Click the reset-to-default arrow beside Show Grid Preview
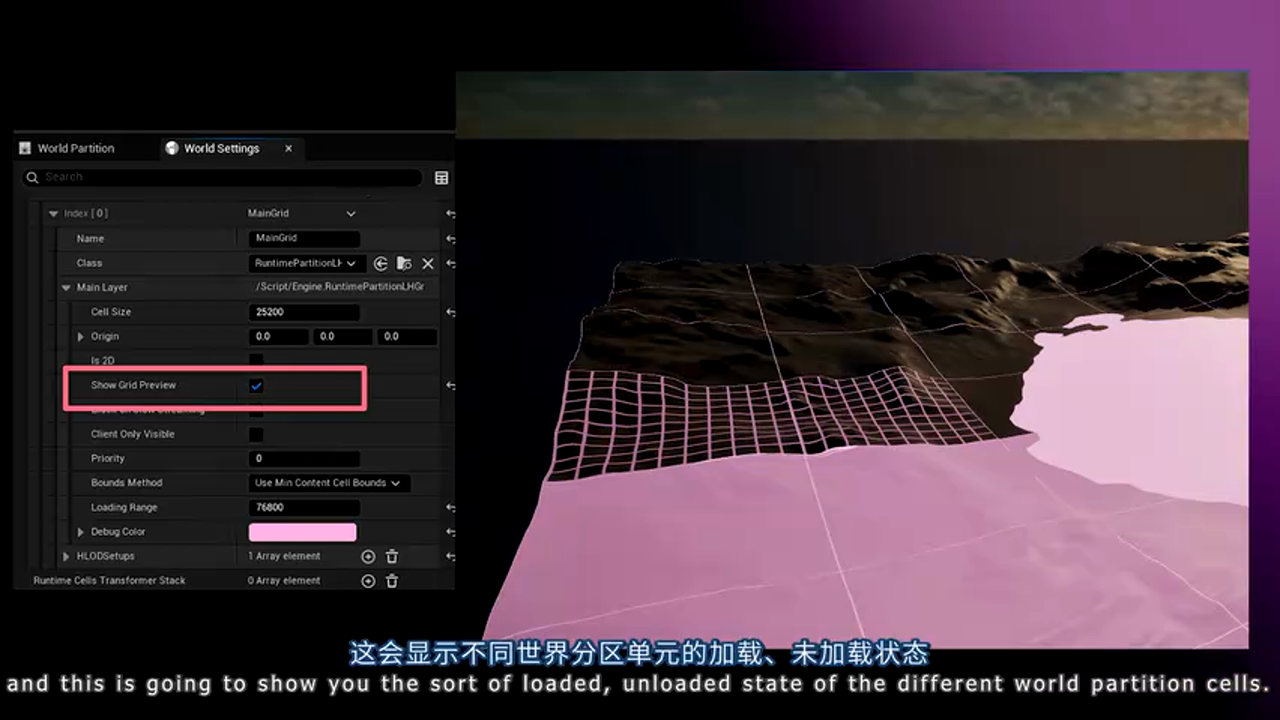The image size is (1280, 720). pyautogui.click(x=450, y=385)
